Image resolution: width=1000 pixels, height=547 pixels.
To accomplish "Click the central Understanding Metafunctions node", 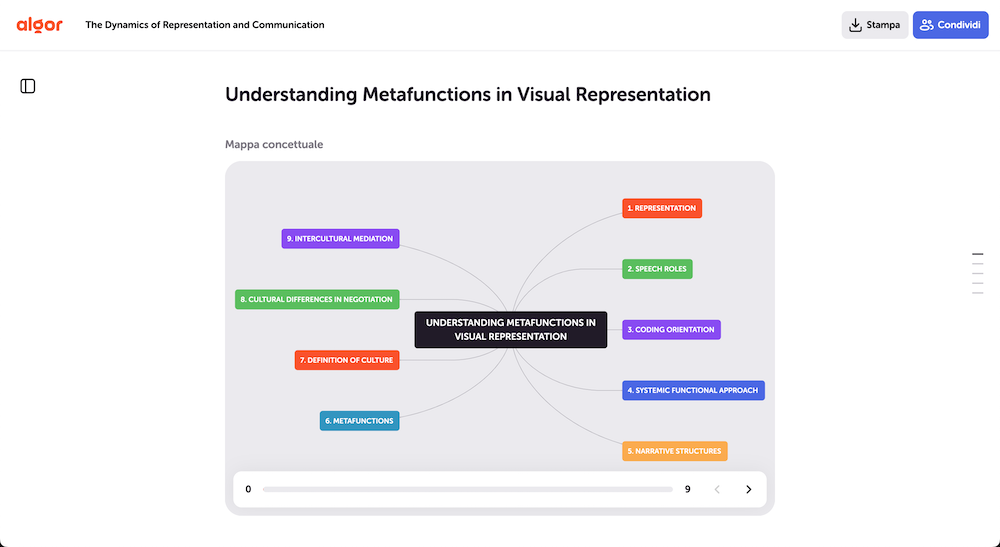I will 511,330.
